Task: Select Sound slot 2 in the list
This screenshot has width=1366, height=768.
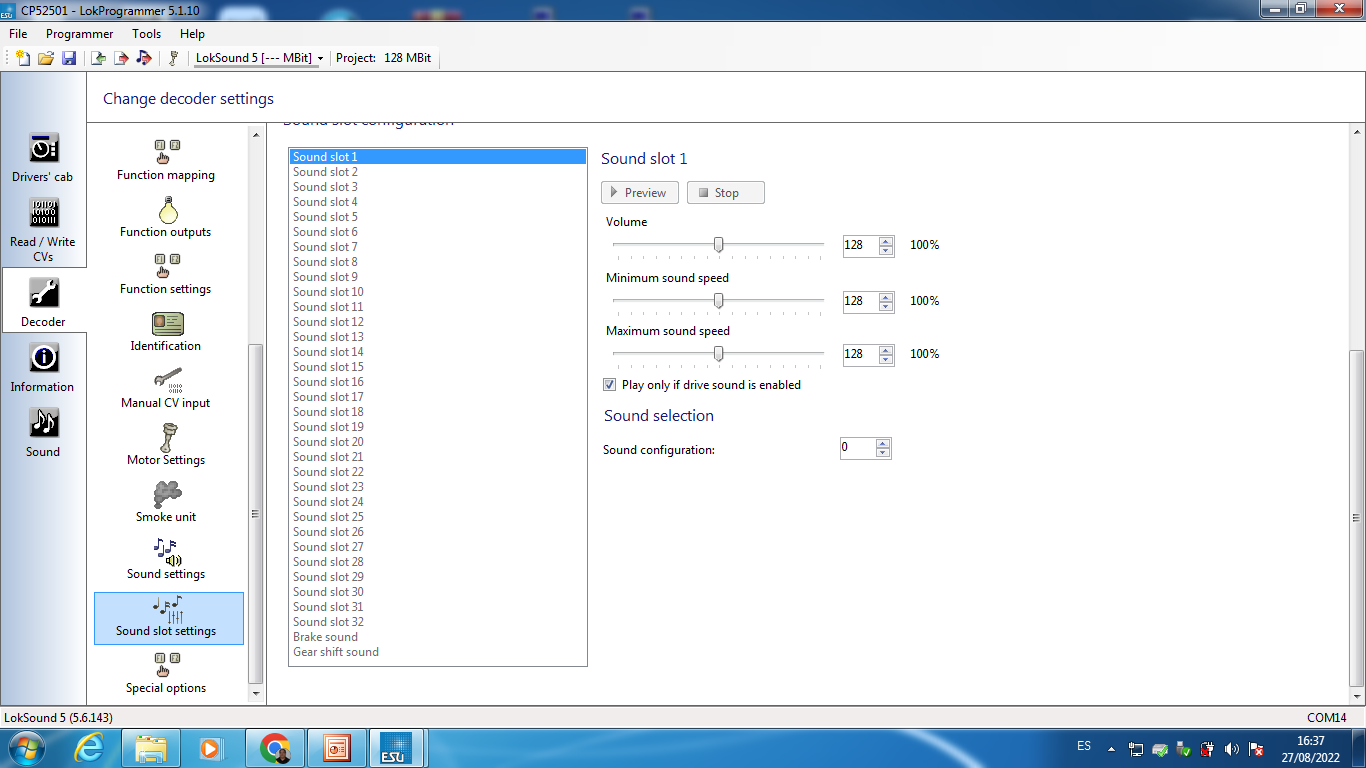Action: tap(438, 172)
